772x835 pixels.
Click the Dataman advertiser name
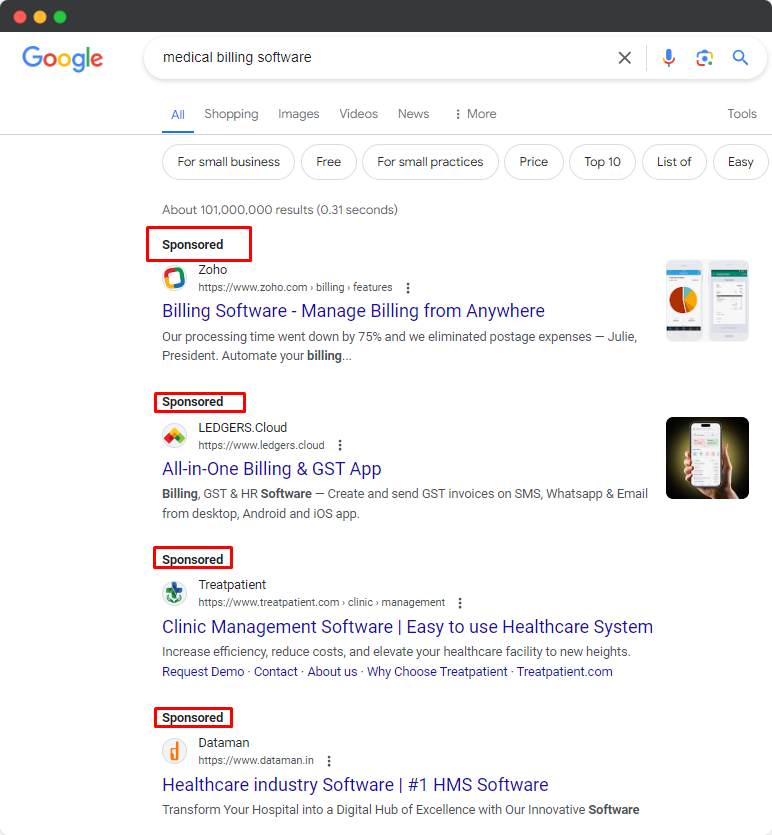(224, 743)
